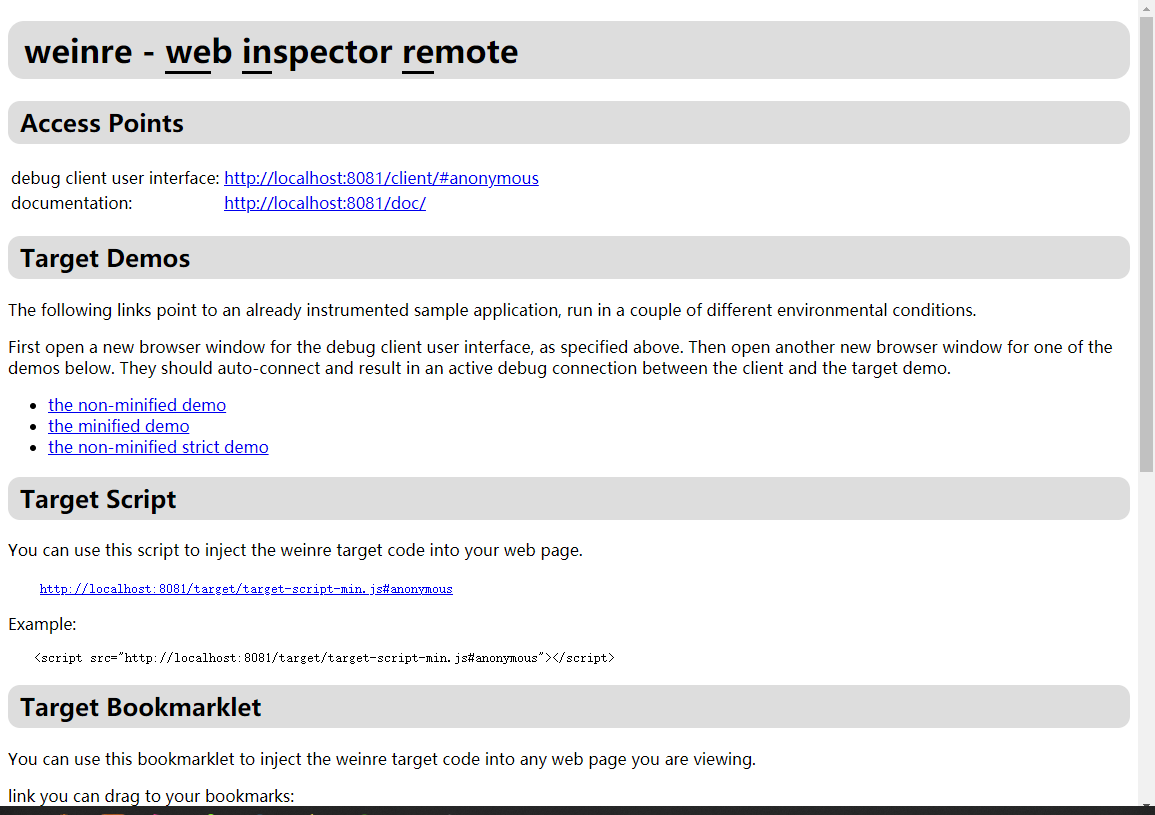1155x815 pixels.
Task: Click the weinre web inspector remote title
Action: pos(271,52)
